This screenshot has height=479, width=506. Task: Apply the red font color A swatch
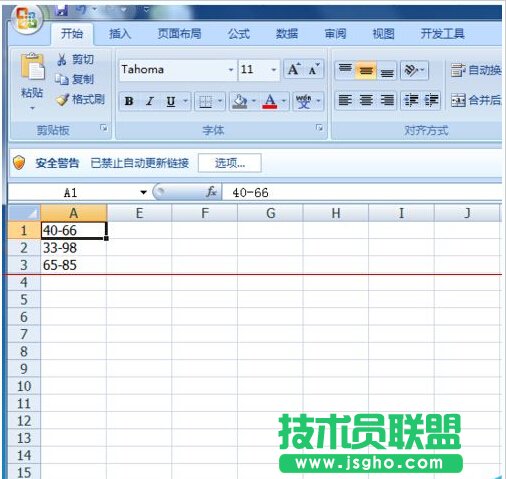coord(270,101)
